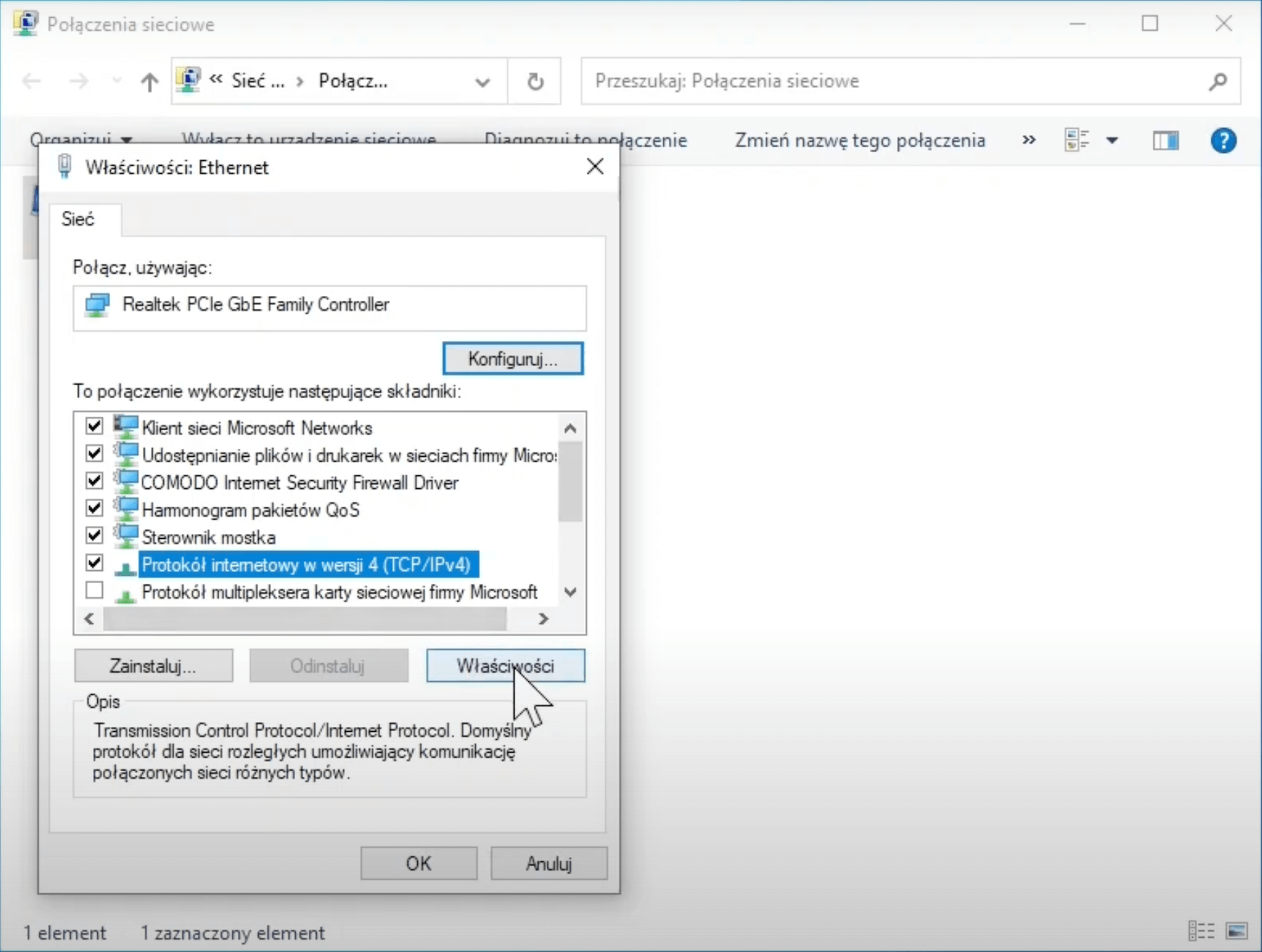Select Udostępnianie plików i drukarek list item

pos(349,455)
